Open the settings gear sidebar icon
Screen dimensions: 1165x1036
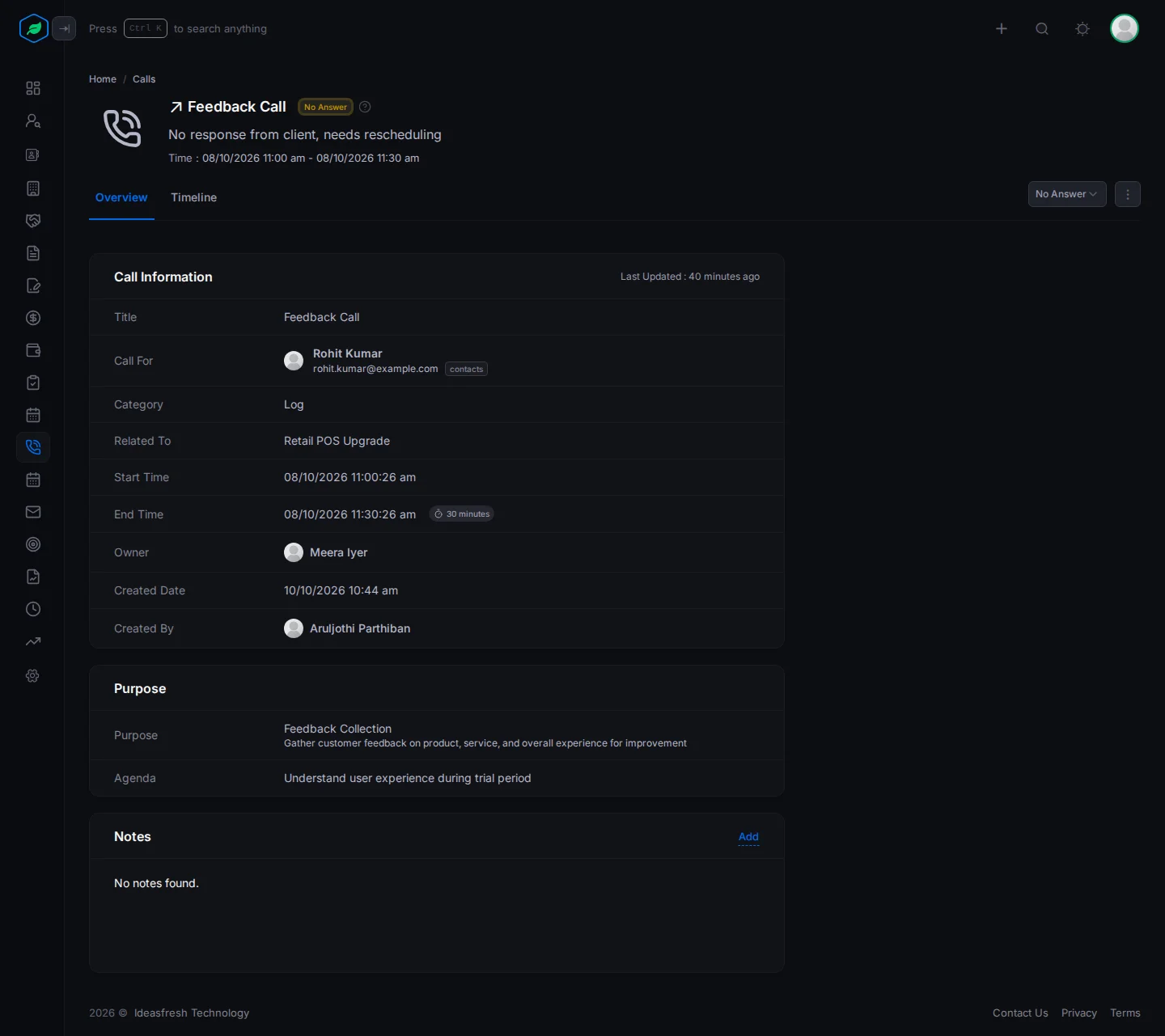33,675
